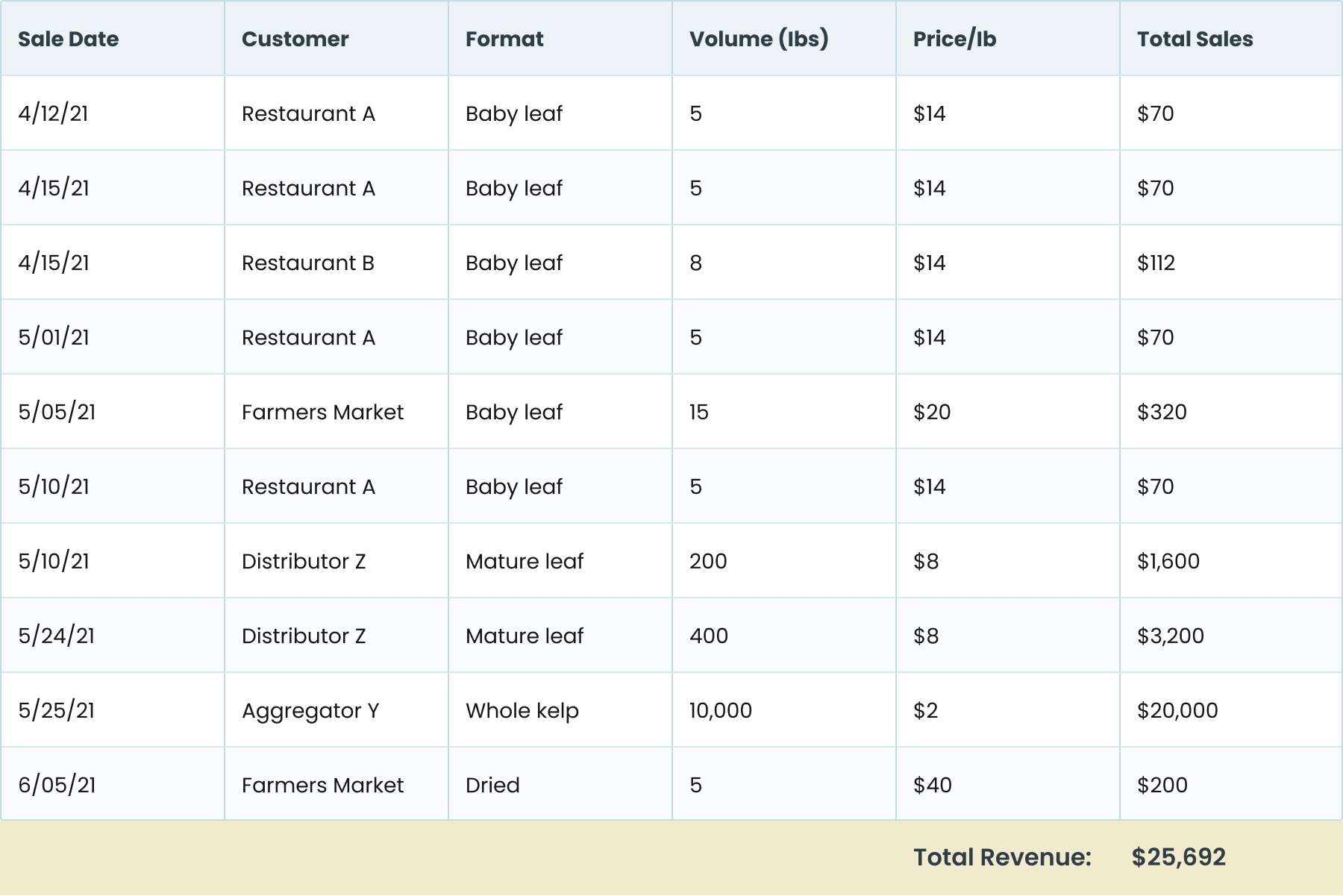Click the Whole kelp format cell
The height and width of the screenshot is (896, 1343).
point(522,710)
